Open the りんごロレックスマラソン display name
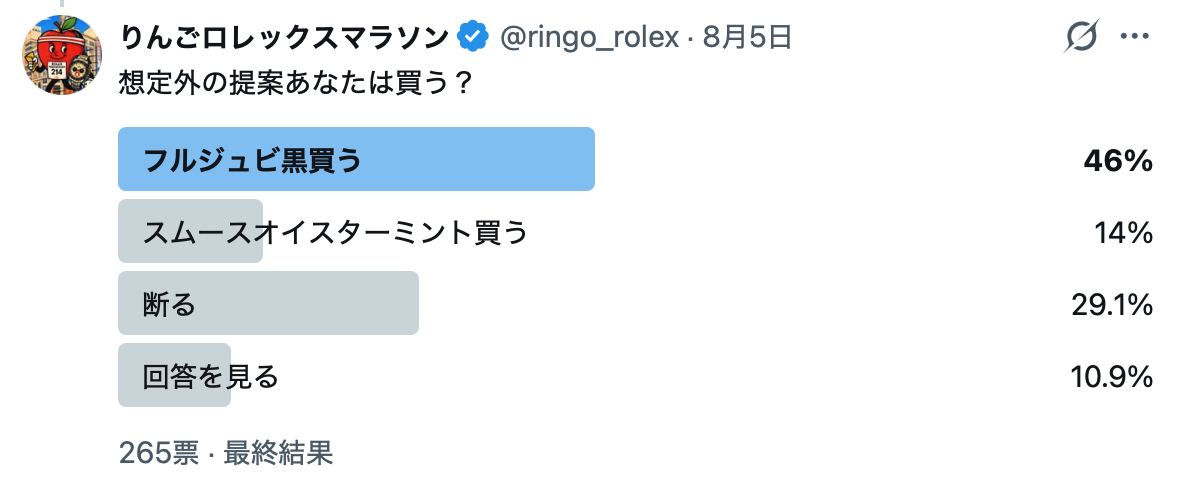 pyautogui.click(x=284, y=36)
